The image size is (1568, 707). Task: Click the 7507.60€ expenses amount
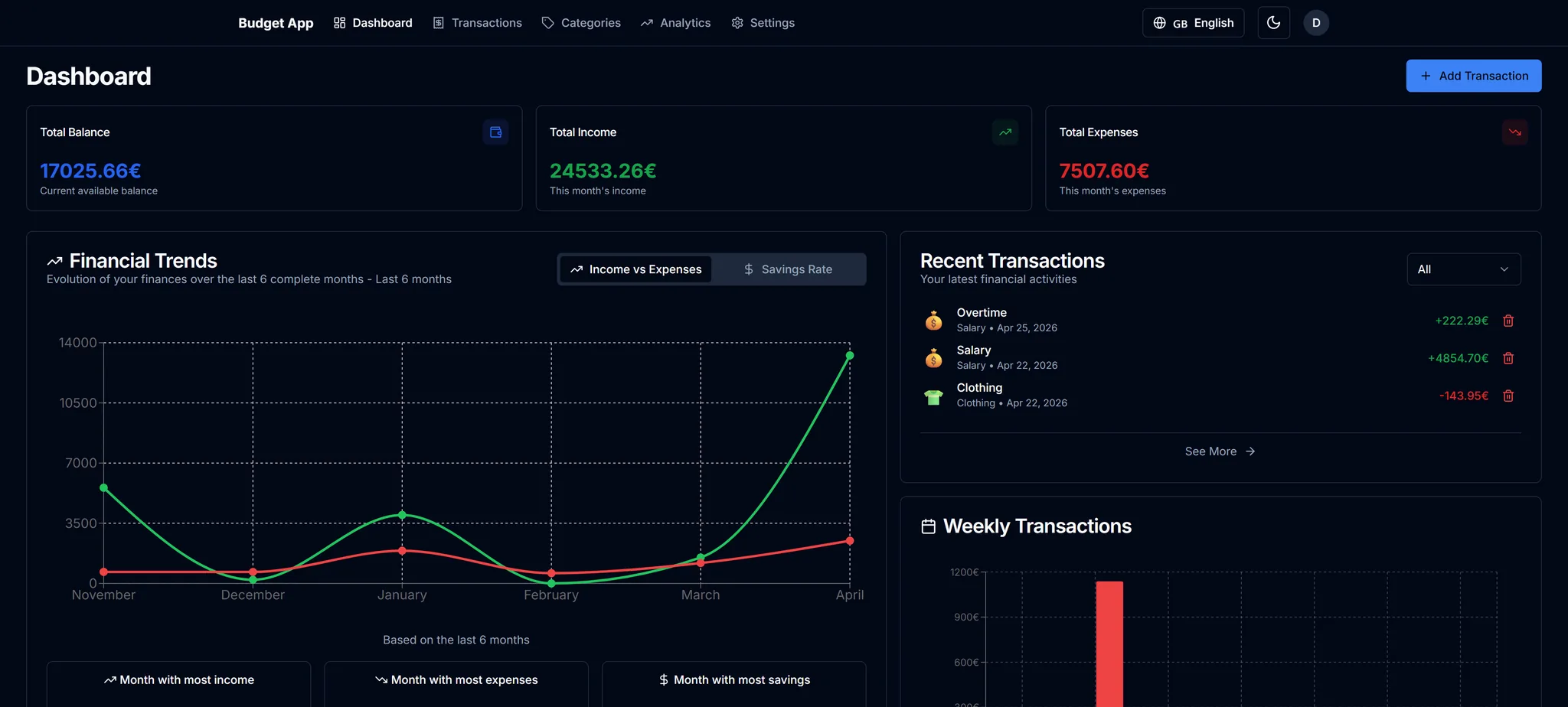[1104, 171]
